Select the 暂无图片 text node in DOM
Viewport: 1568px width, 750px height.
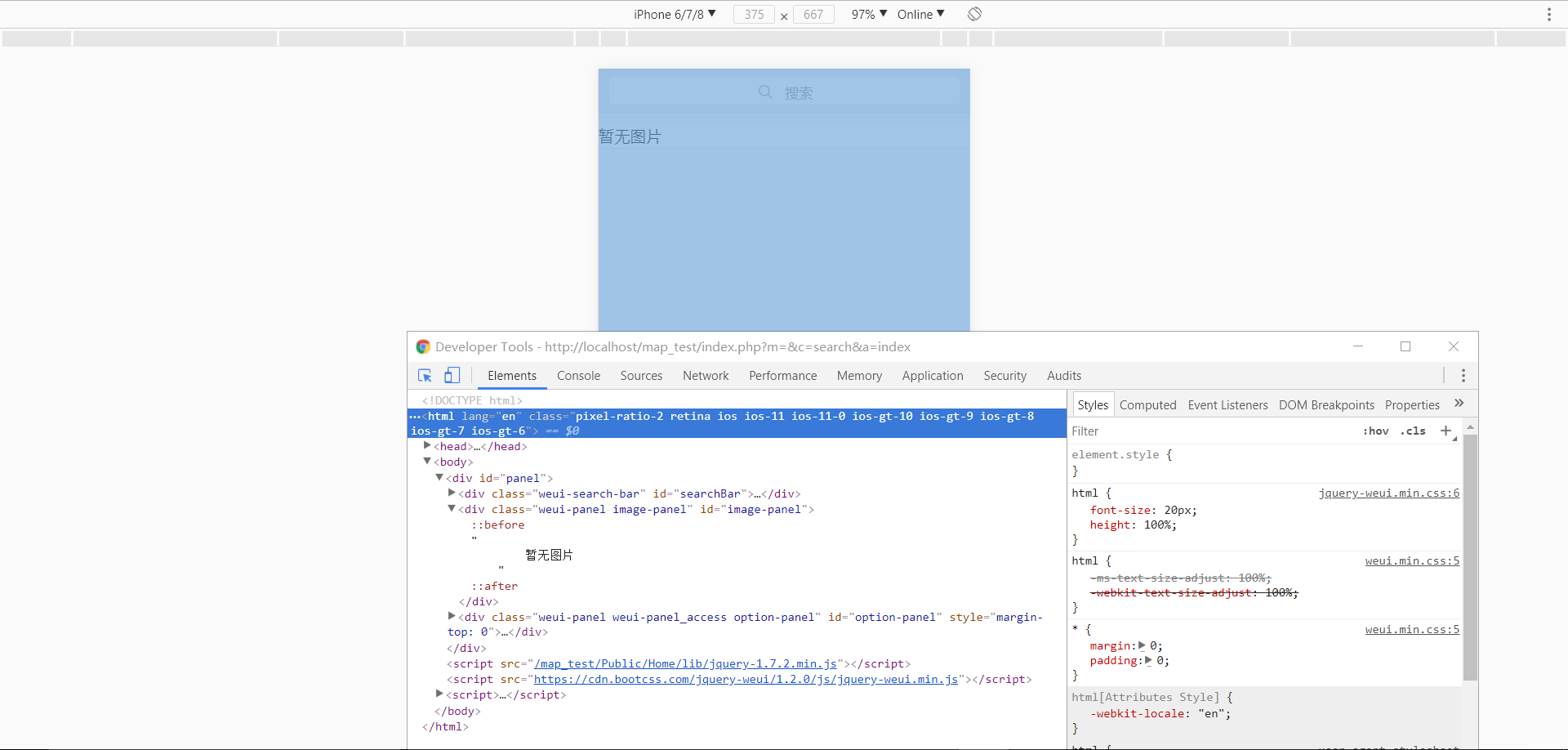549,555
